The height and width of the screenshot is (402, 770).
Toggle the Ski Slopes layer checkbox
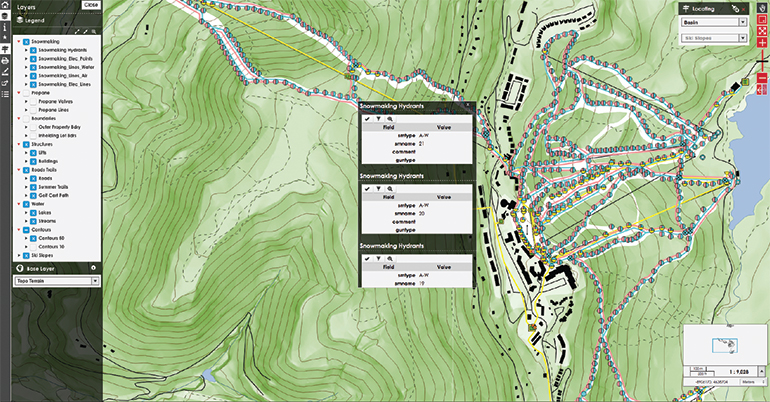24,255
